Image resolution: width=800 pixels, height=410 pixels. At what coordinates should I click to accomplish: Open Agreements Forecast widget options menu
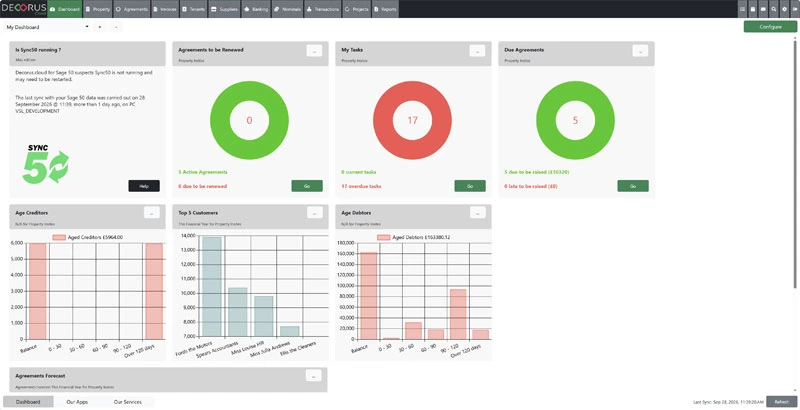[x=313, y=376]
